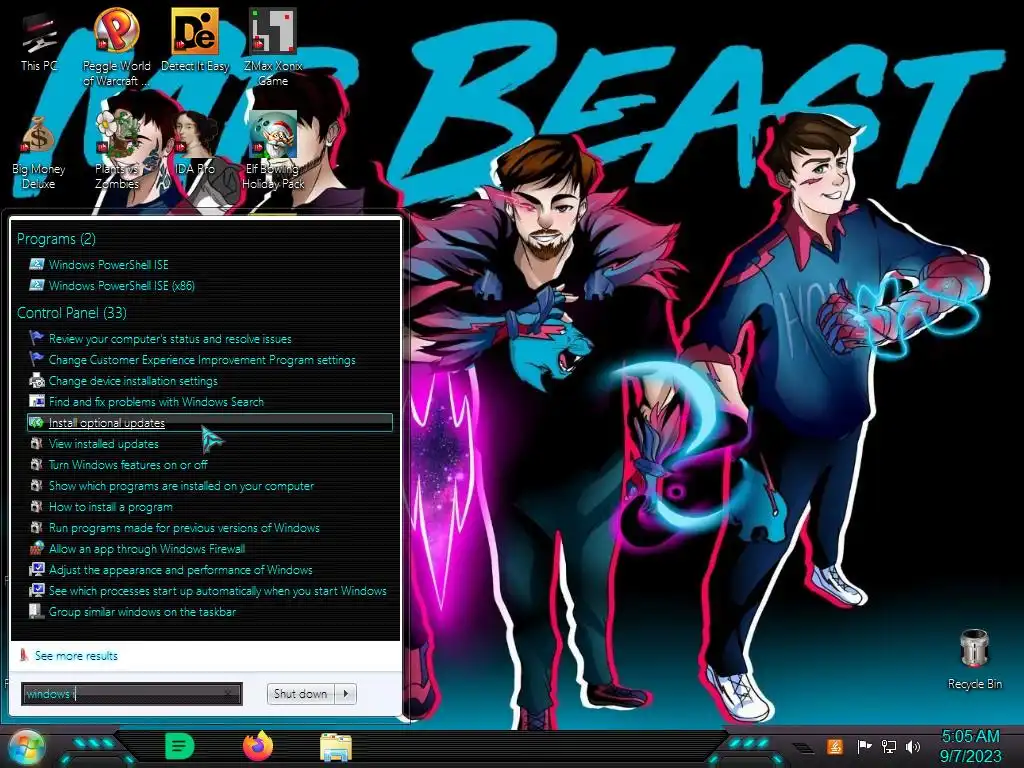Select Install optional updates result

coord(210,423)
